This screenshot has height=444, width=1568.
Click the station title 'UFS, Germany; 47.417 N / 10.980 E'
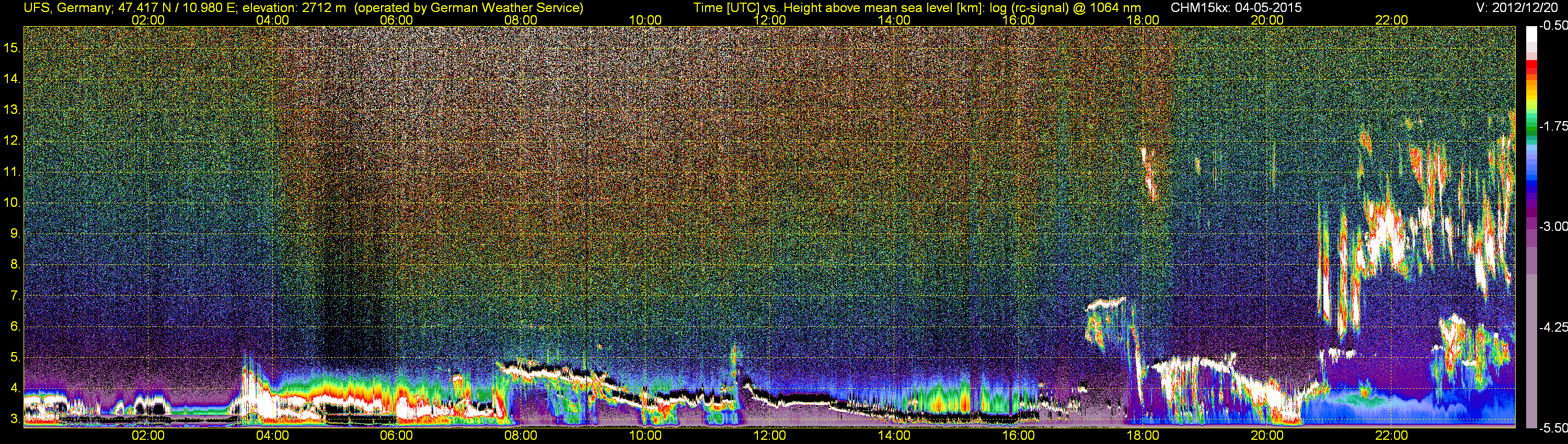pyautogui.click(x=131, y=7)
